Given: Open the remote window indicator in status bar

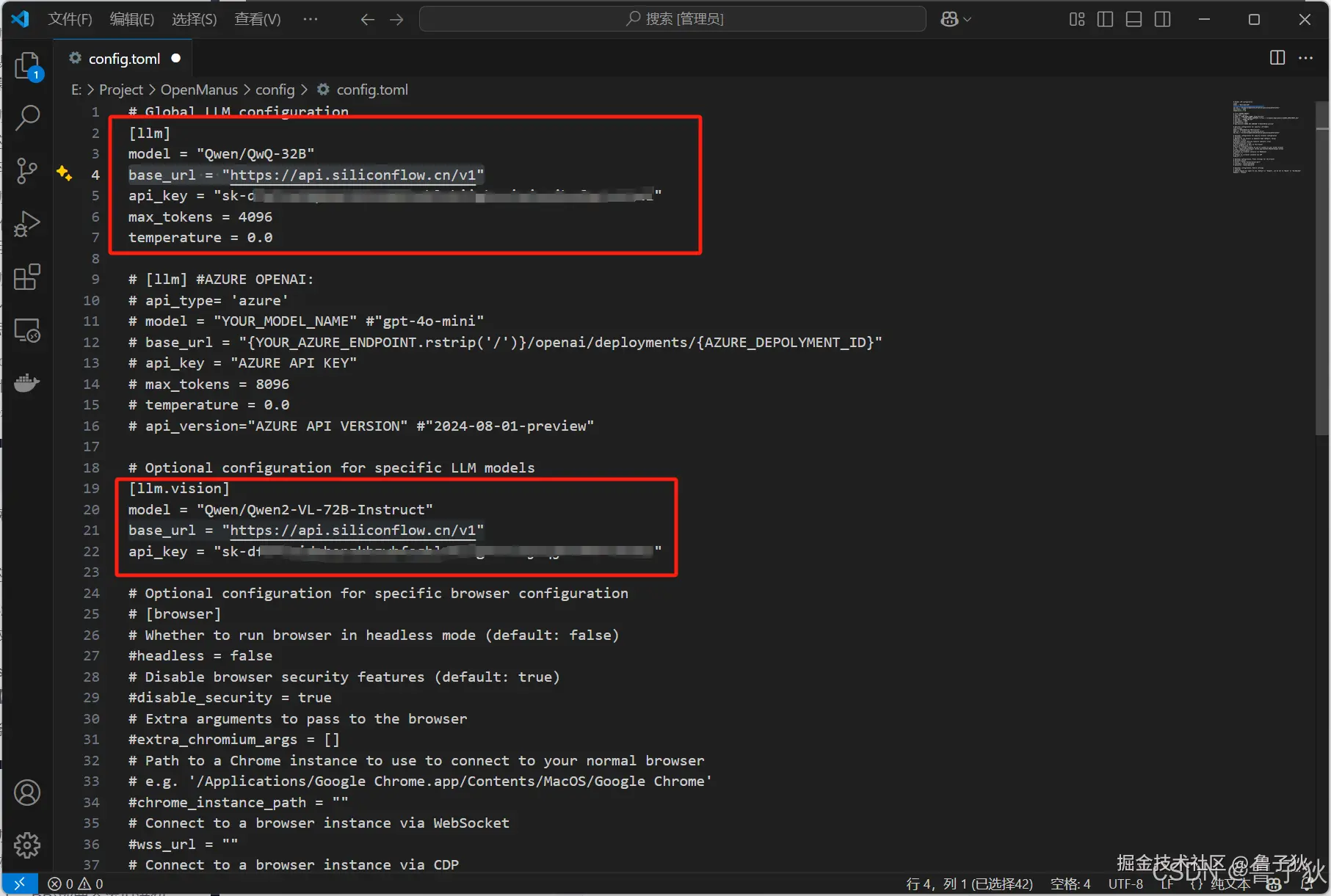Looking at the screenshot, I should 20,884.
